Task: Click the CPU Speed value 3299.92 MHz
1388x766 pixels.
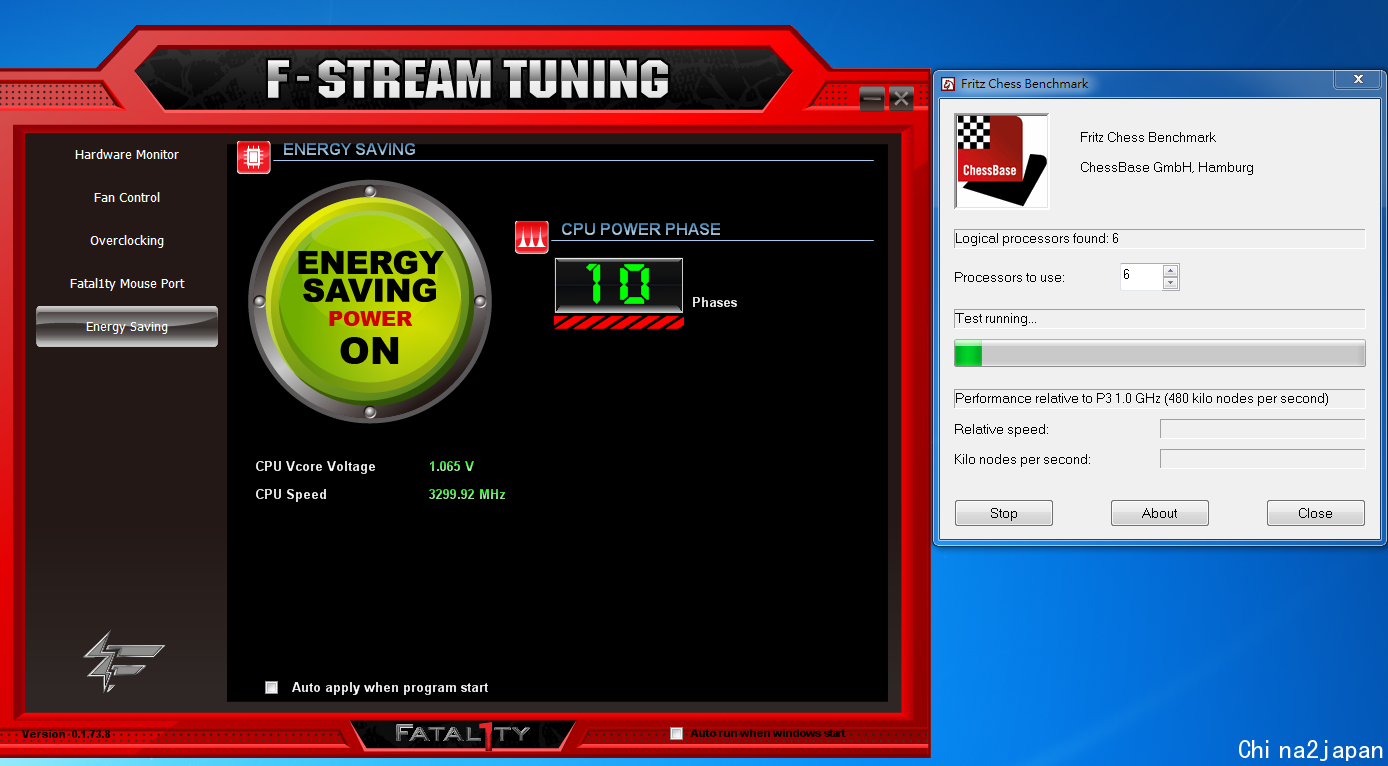Action: pyautogui.click(x=467, y=495)
